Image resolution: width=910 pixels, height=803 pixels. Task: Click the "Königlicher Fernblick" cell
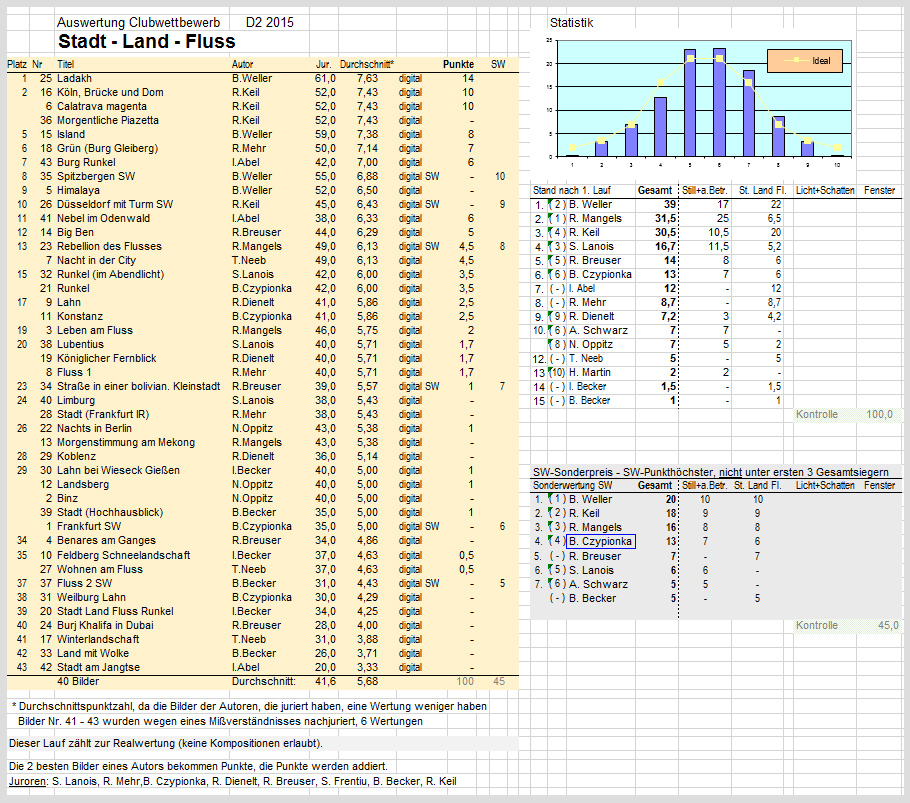(107, 358)
